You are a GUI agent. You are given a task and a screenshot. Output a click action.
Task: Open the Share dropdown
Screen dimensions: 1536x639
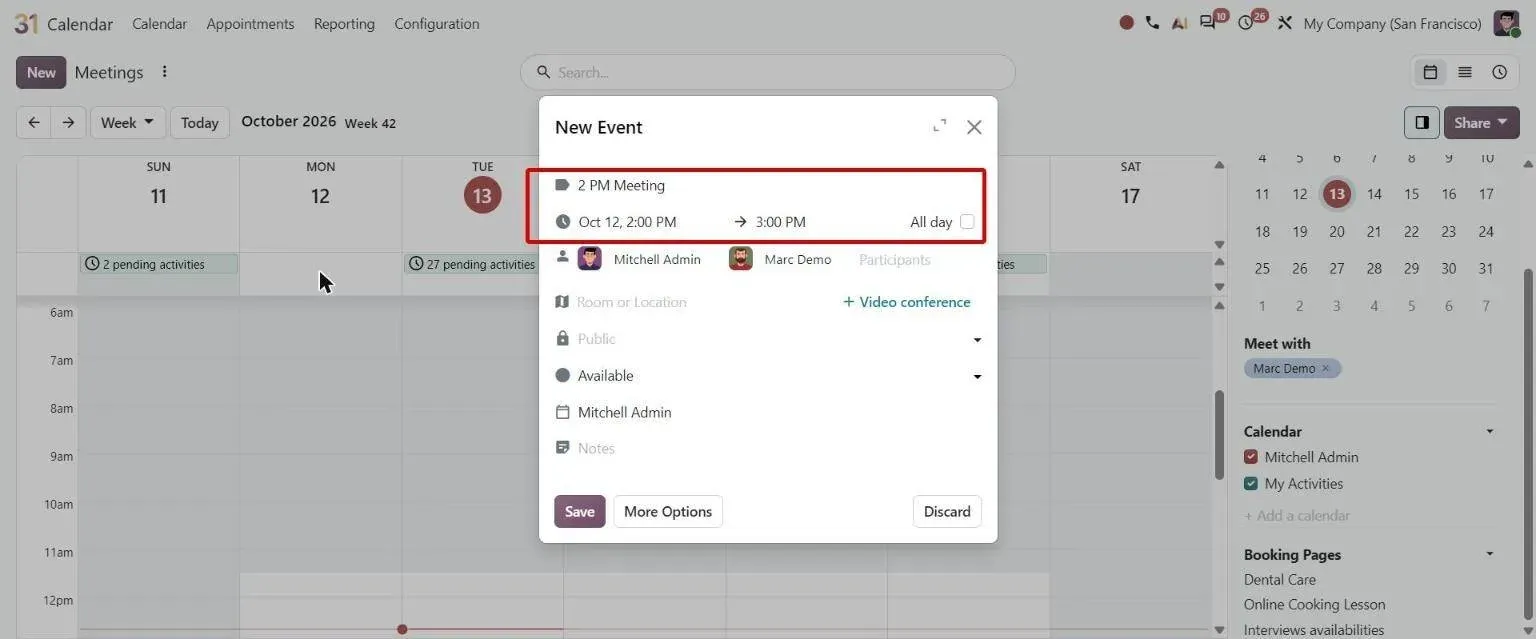pos(1481,123)
